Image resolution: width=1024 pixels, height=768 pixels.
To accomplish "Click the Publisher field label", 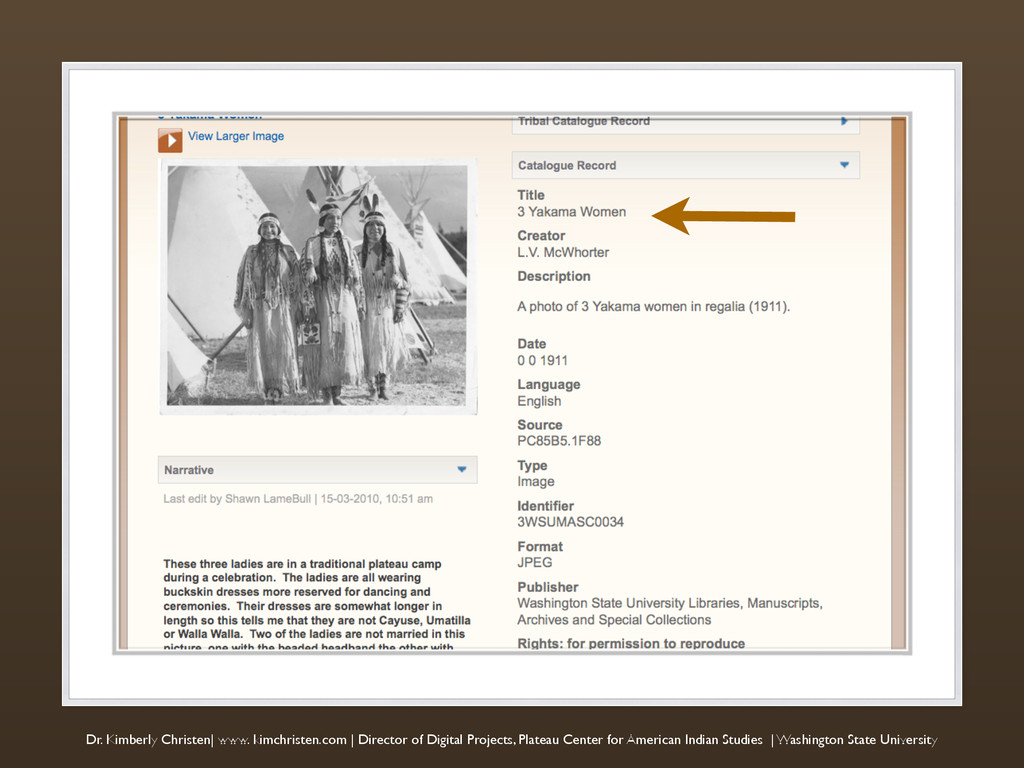I will tap(548, 587).
